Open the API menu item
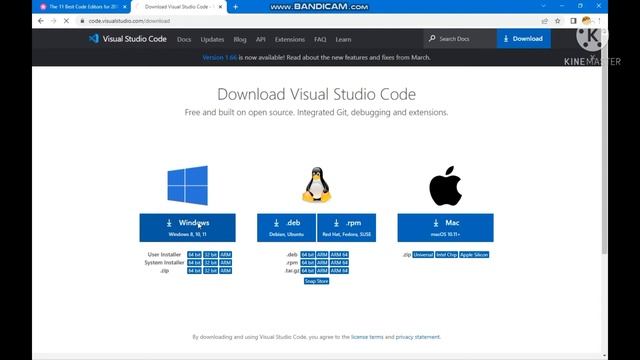This screenshot has width=640, height=360. point(260,40)
